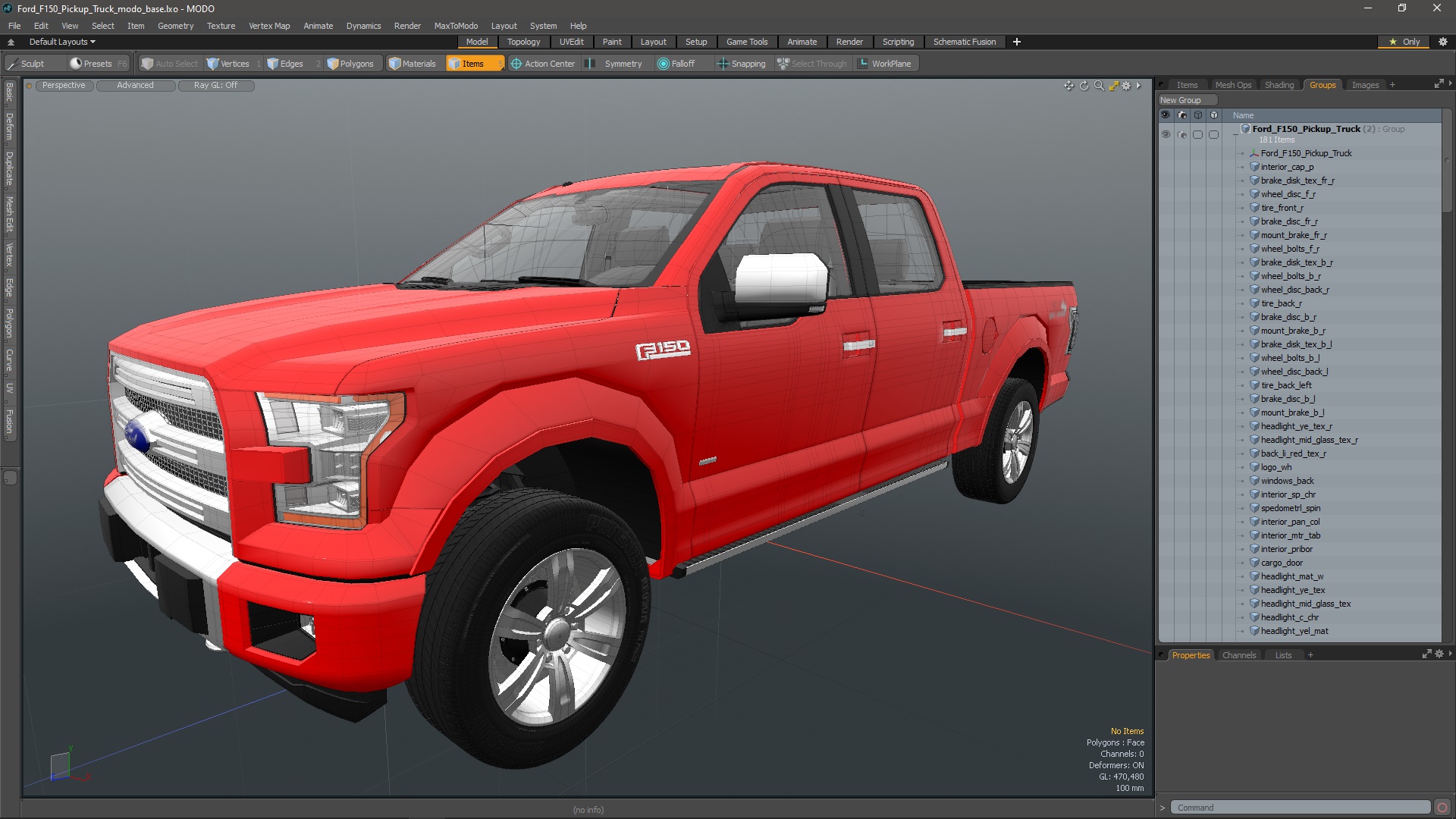Open the Perspective view type dropdown

click(x=64, y=86)
